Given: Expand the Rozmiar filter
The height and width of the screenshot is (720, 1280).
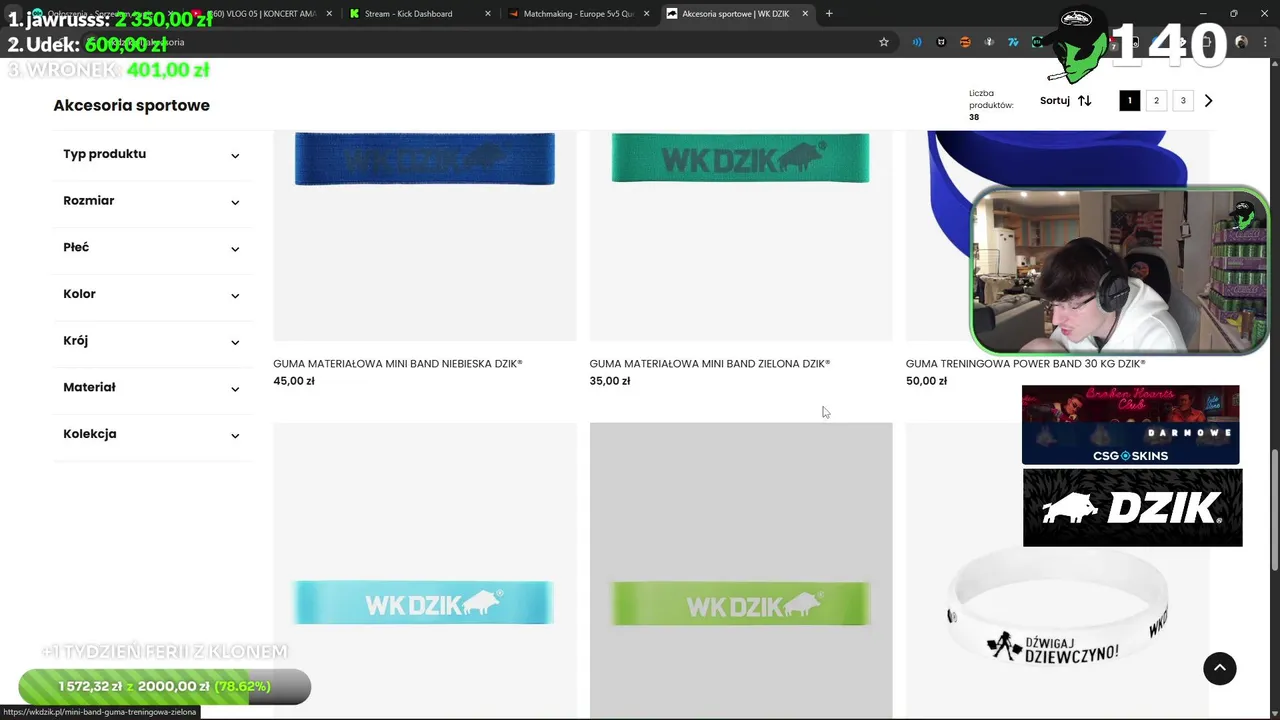Looking at the screenshot, I should pyautogui.click(x=152, y=201).
